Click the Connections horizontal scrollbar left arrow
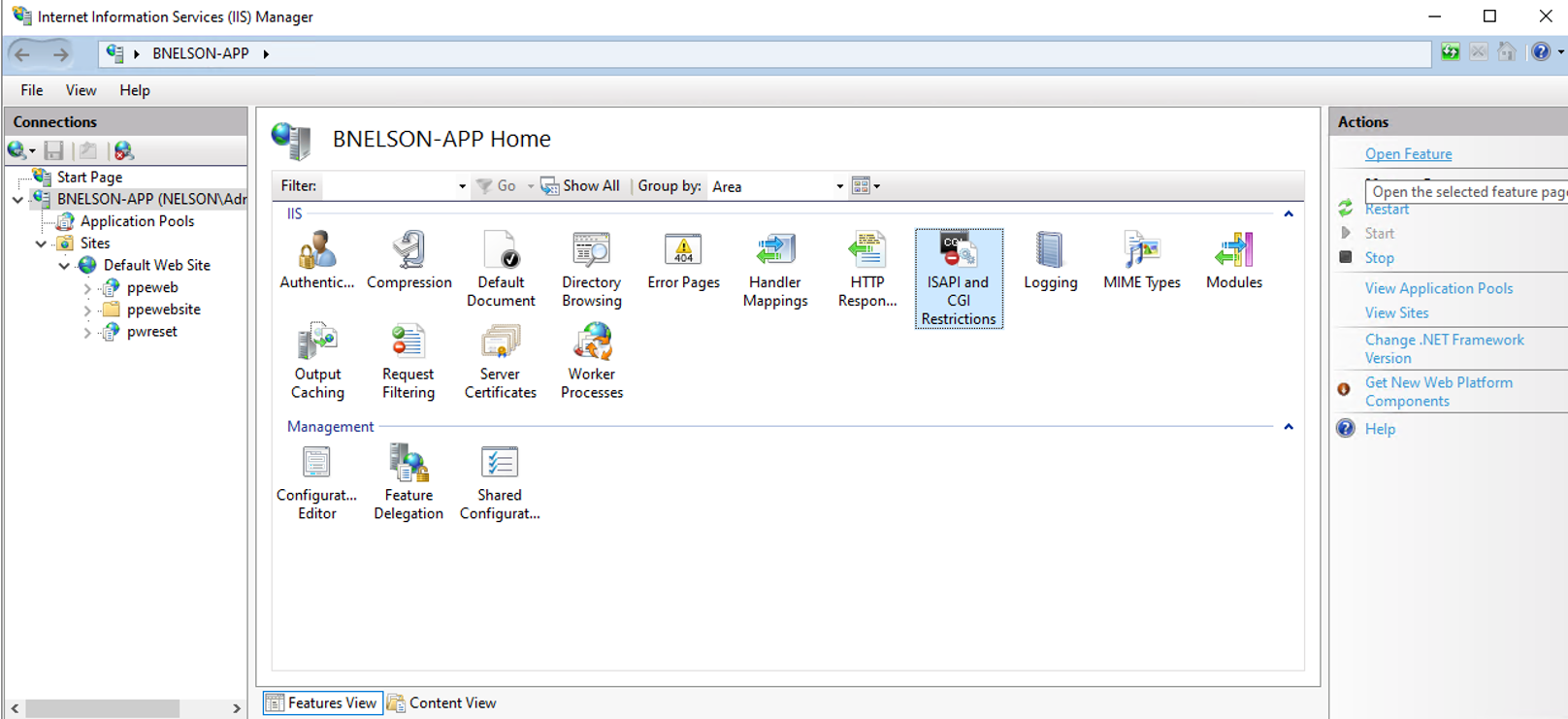 [x=15, y=708]
